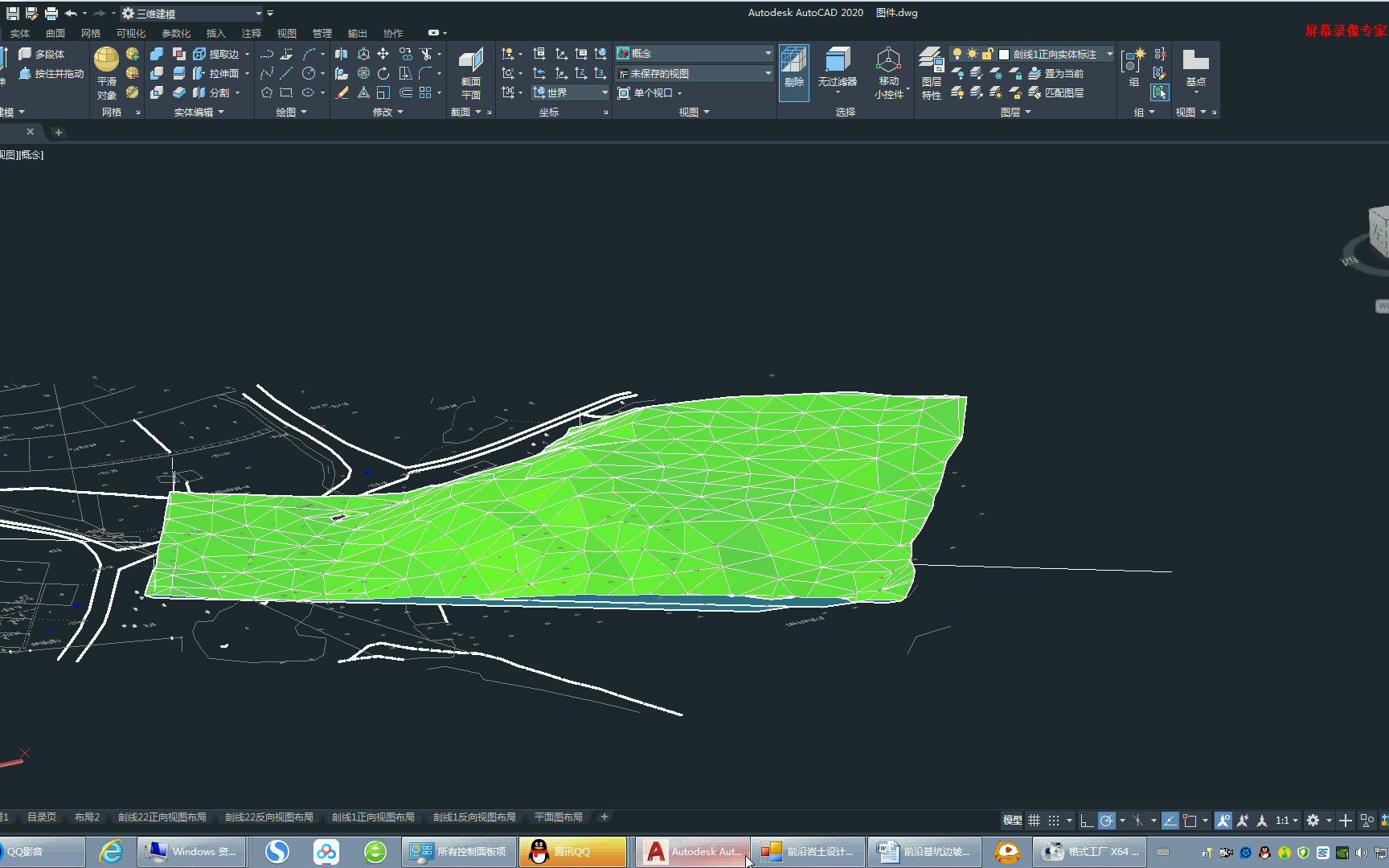Expand the 图层 panel flyout

(1015, 113)
